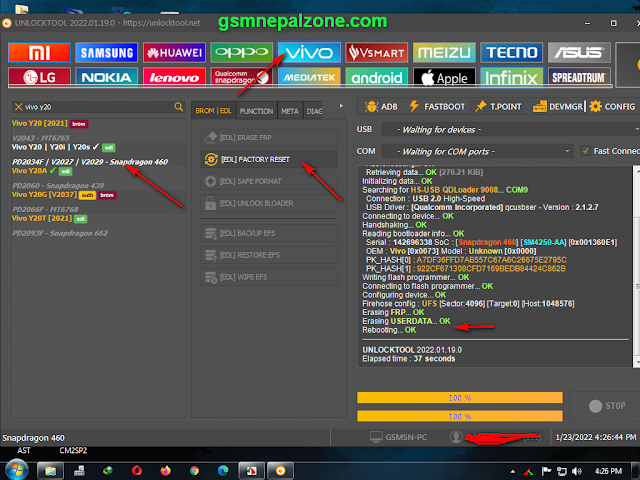Viewport: 640px width, 480px height.
Task: Open File Explorer from taskbar
Action: (x=50, y=471)
